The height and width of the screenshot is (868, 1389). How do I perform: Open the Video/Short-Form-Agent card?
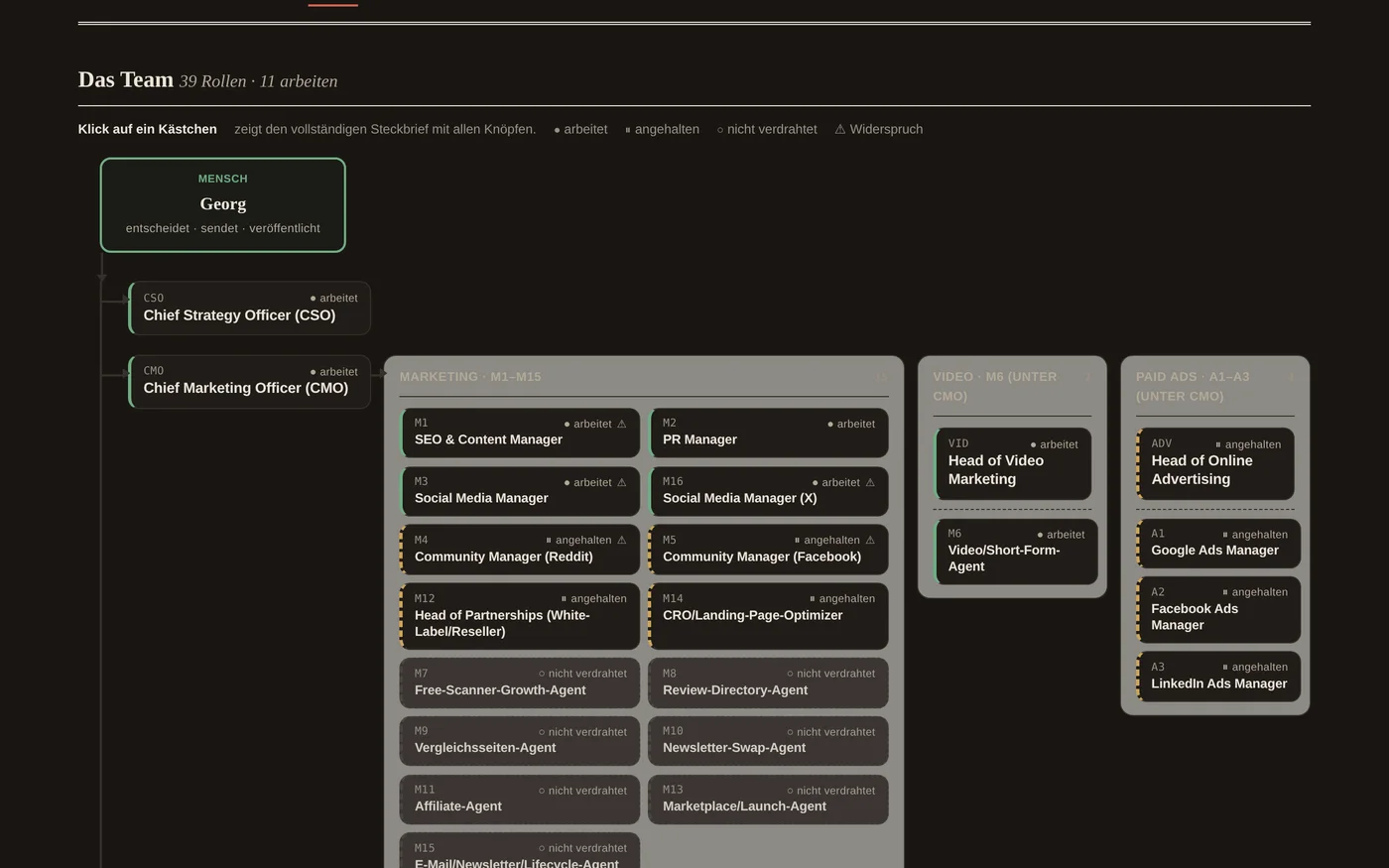click(1016, 552)
